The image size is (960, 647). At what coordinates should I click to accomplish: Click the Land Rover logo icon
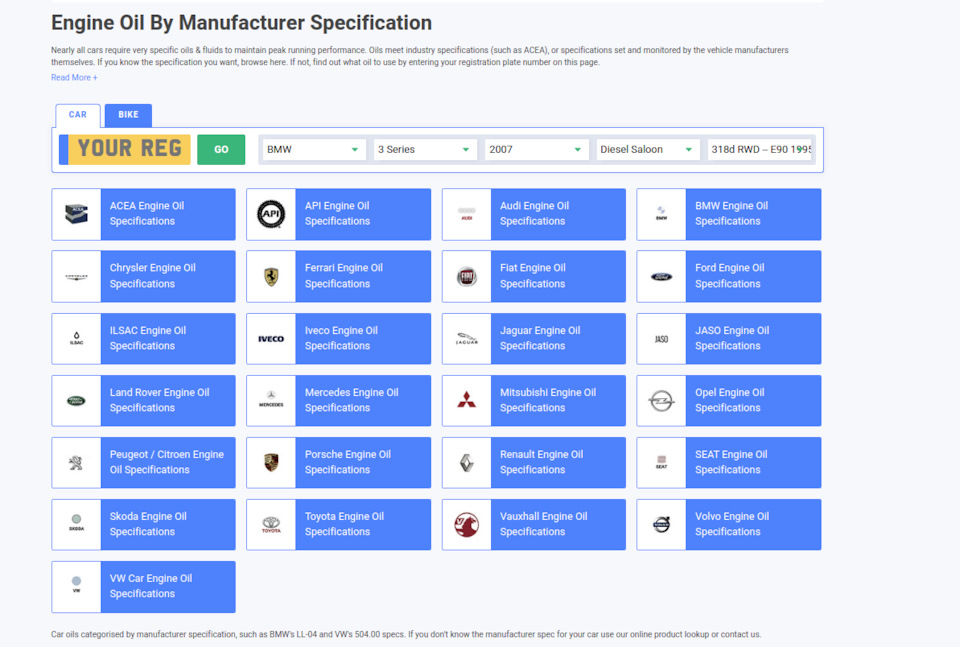coord(77,401)
